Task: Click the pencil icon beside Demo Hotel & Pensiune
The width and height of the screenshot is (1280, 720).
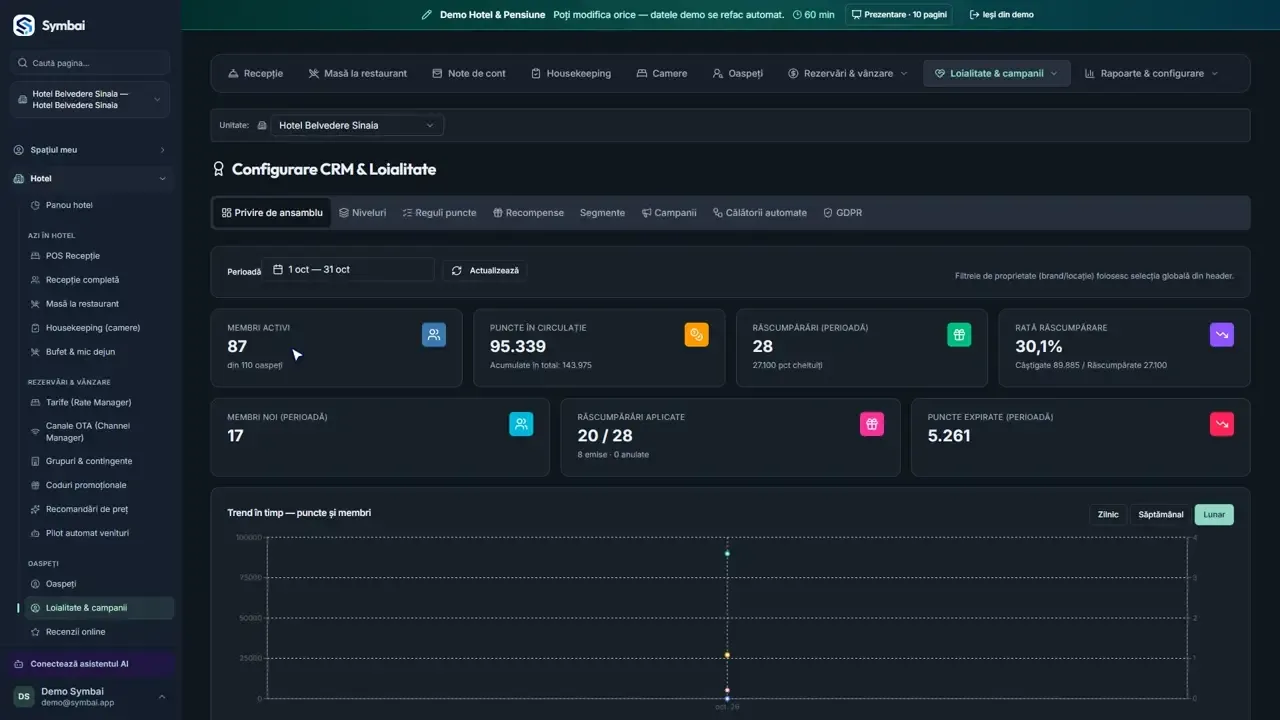Action: [x=427, y=15]
